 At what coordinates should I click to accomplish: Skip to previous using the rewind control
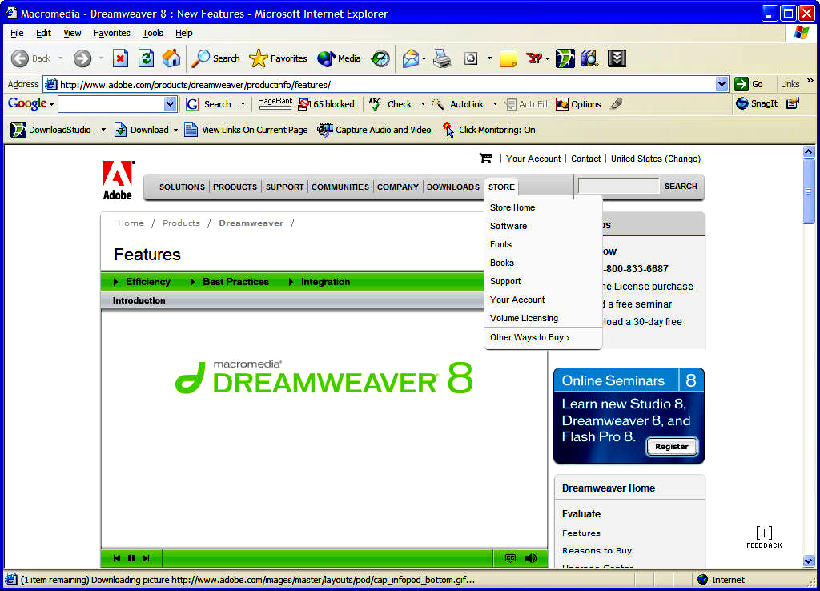click(x=117, y=558)
